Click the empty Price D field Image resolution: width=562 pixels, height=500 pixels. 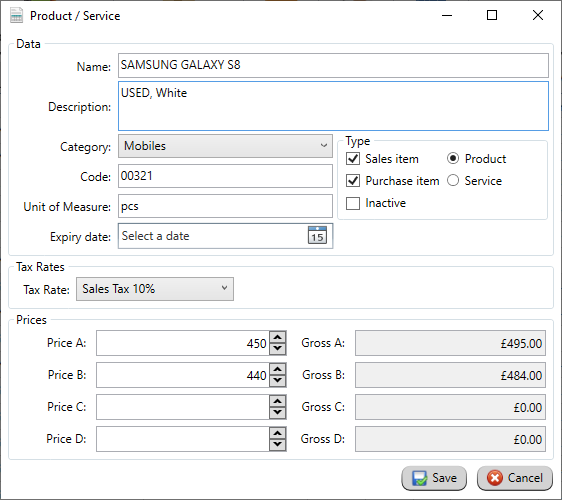point(183,439)
